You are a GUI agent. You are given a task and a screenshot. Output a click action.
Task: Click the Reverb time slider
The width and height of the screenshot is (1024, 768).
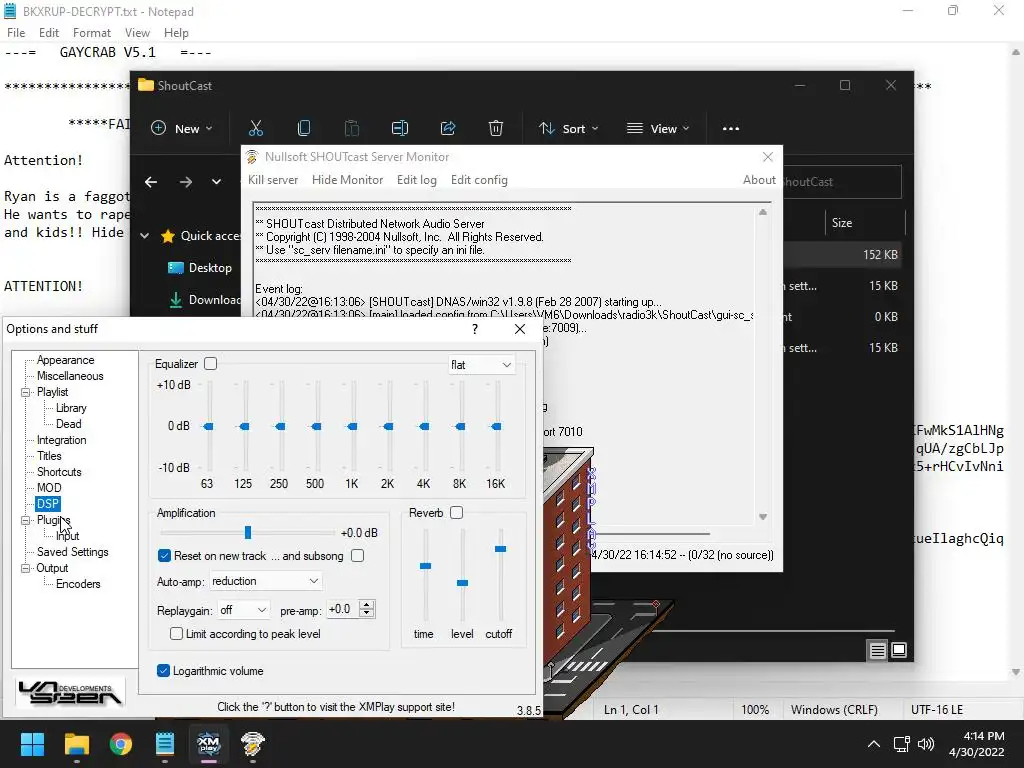pos(425,566)
